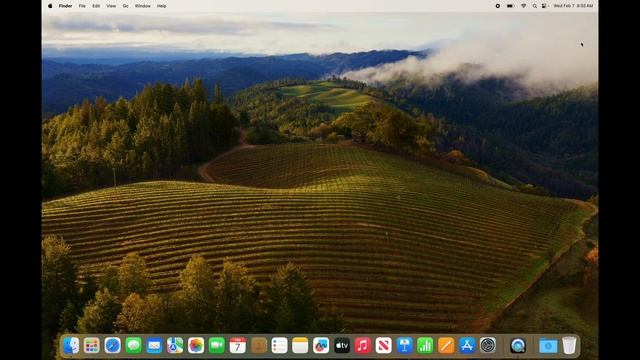Launch Reminders from the Dock

pyautogui.click(x=280, y=346)
